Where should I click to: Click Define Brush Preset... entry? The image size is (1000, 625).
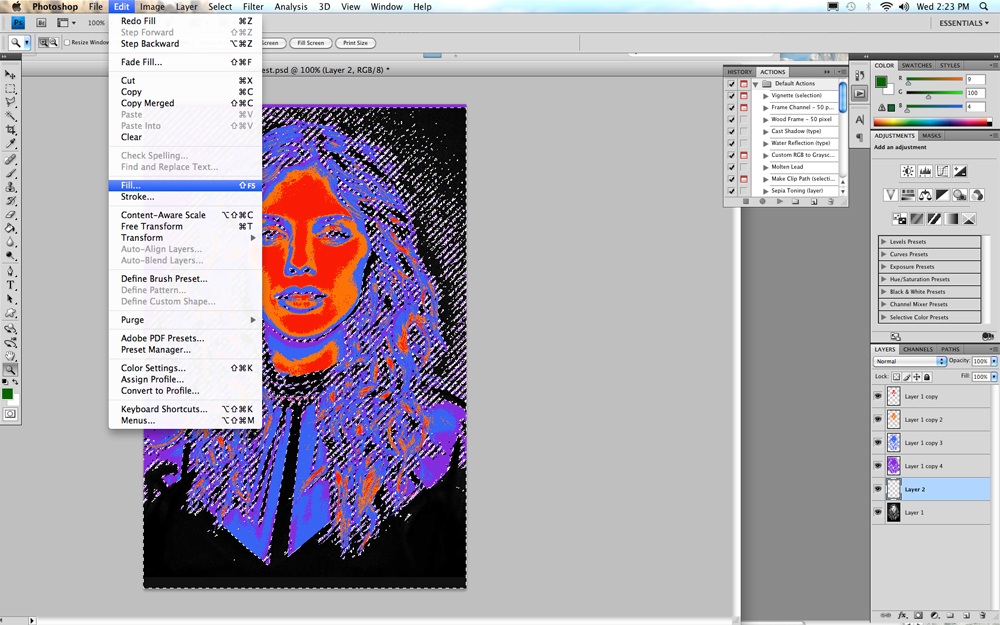coord(185,279)
